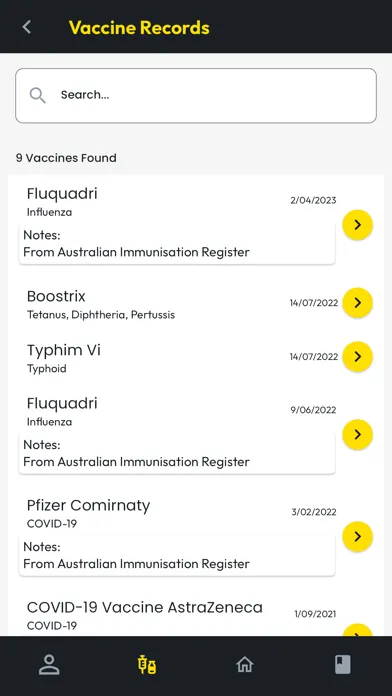Tap the Pfizer Comirnaty entry name
392x696 pixels.
coord(88,505)
